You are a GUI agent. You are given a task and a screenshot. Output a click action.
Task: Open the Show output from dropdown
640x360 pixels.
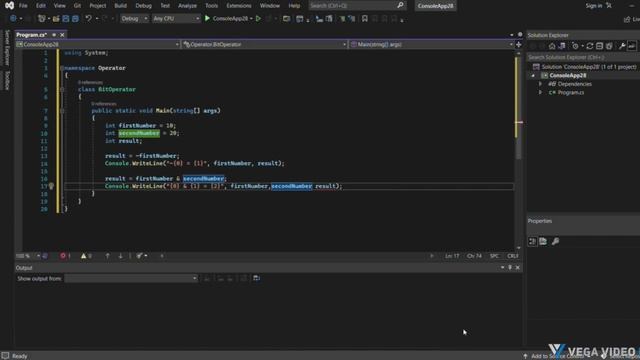[x=131, y=278]
